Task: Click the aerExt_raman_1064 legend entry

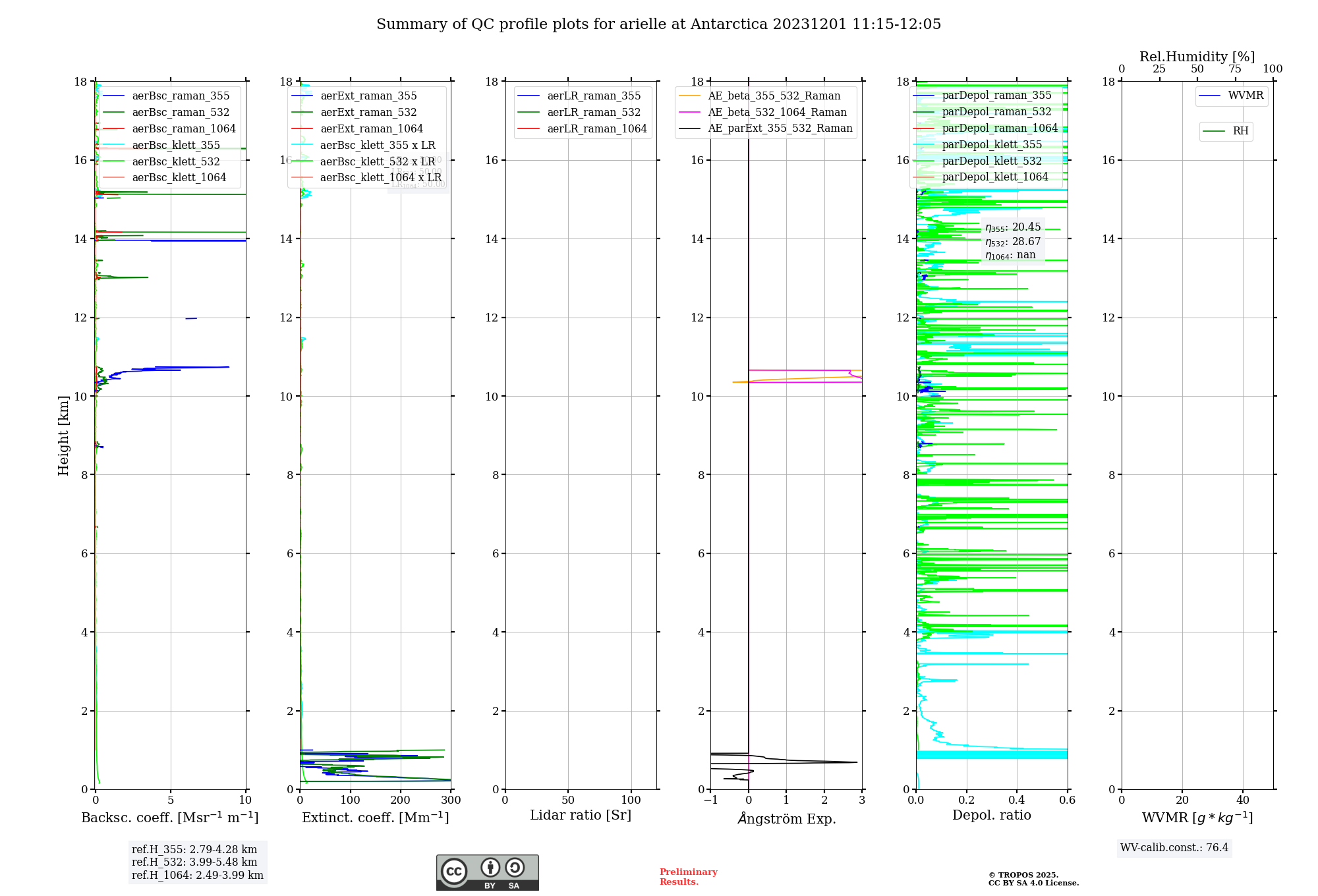Action: pyautogui.click(x=372, y=129)
